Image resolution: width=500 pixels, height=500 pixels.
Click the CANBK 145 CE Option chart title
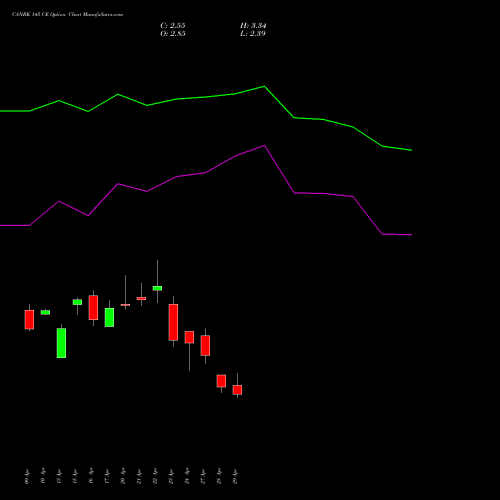point(67,15)
